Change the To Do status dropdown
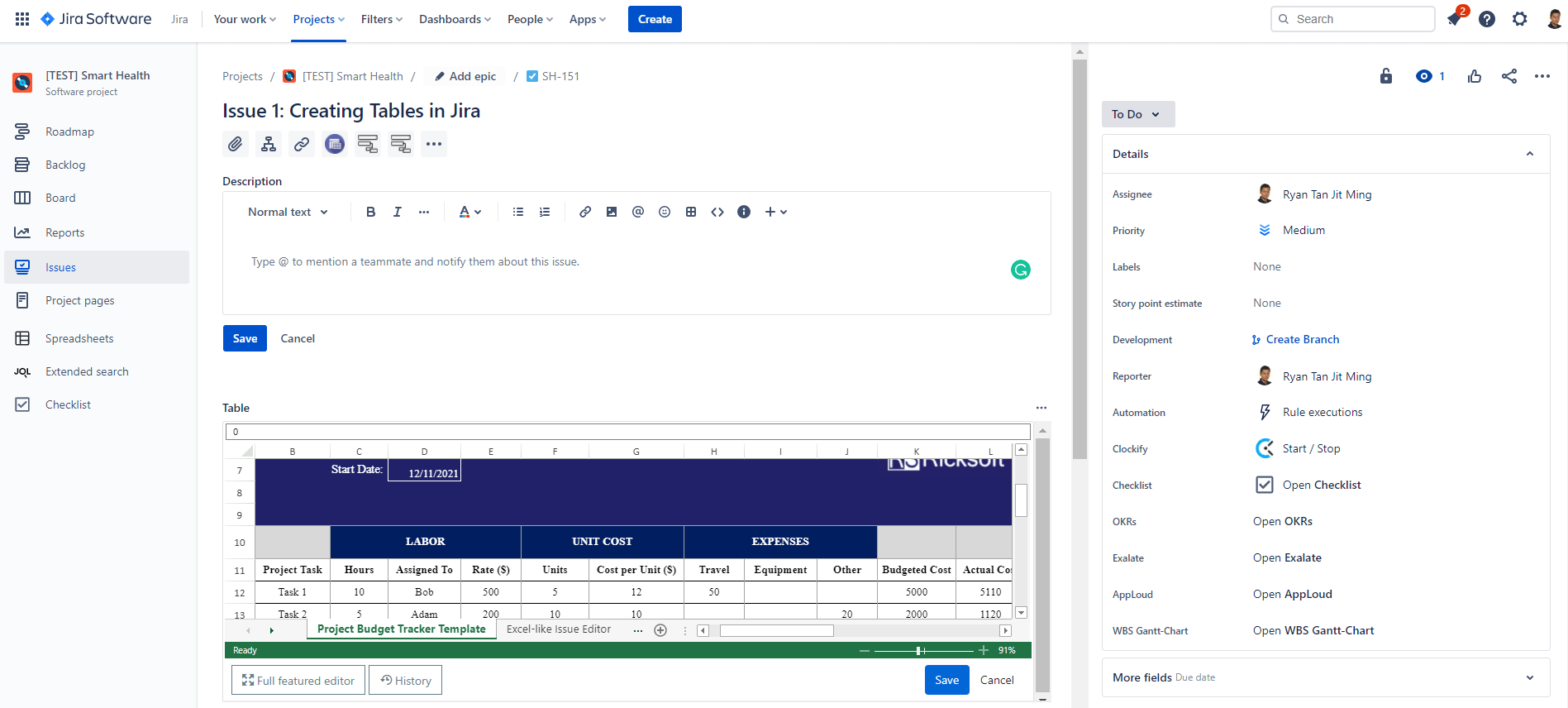This screenshot has height=708, width=1568. coord(1137,114)
